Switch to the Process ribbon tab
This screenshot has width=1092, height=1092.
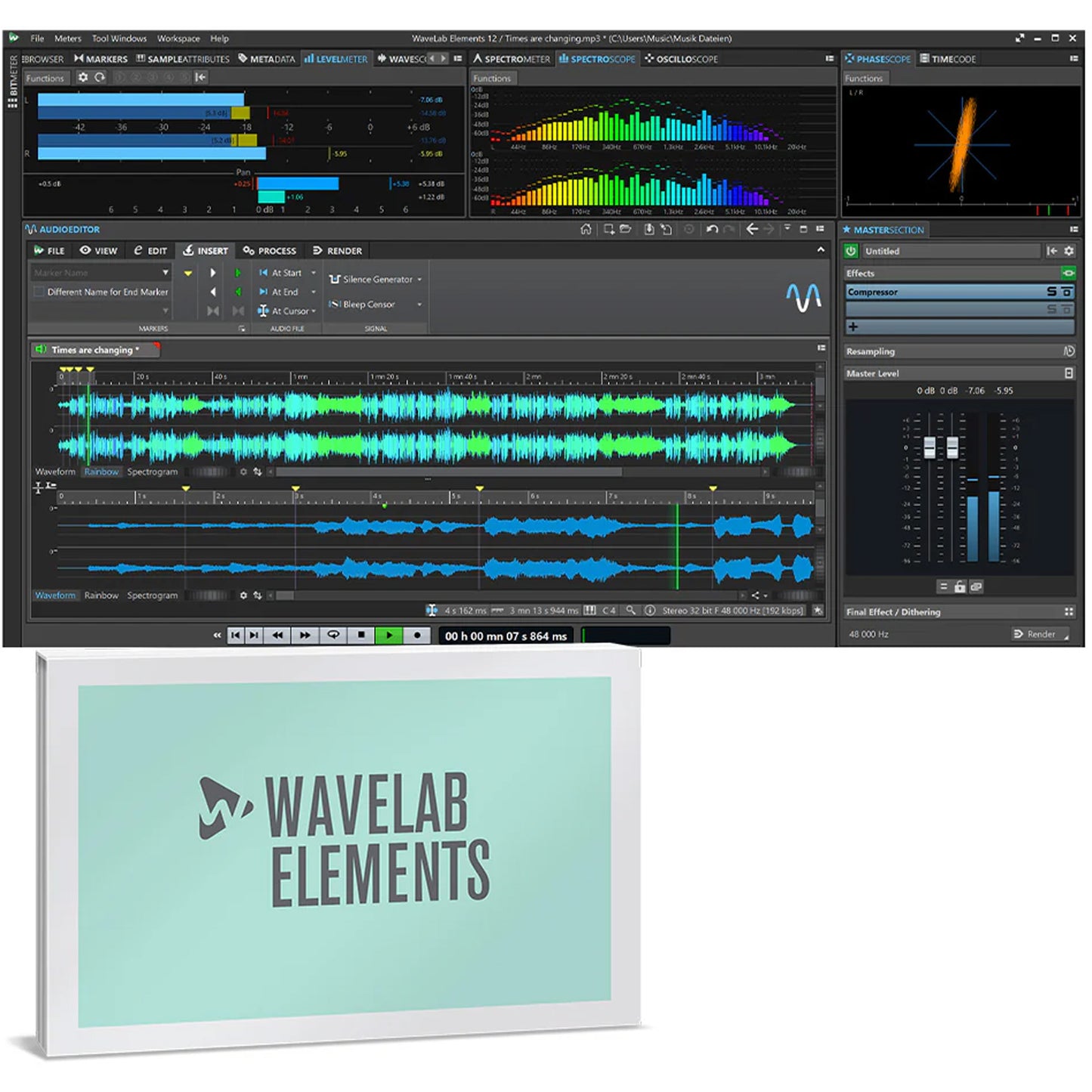coord(270,251)
